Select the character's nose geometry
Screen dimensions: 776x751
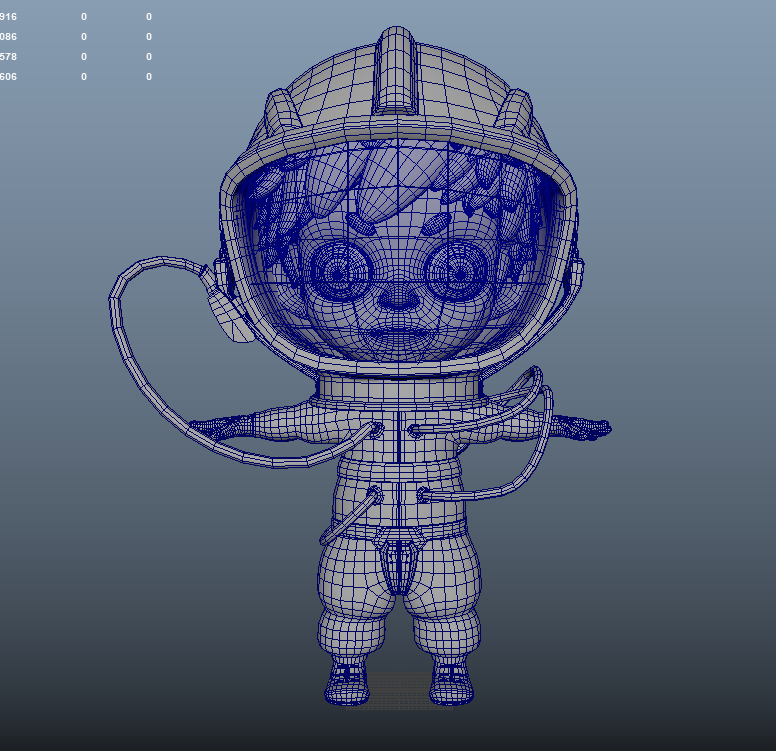pyautogui.click(x=398, y=296)
